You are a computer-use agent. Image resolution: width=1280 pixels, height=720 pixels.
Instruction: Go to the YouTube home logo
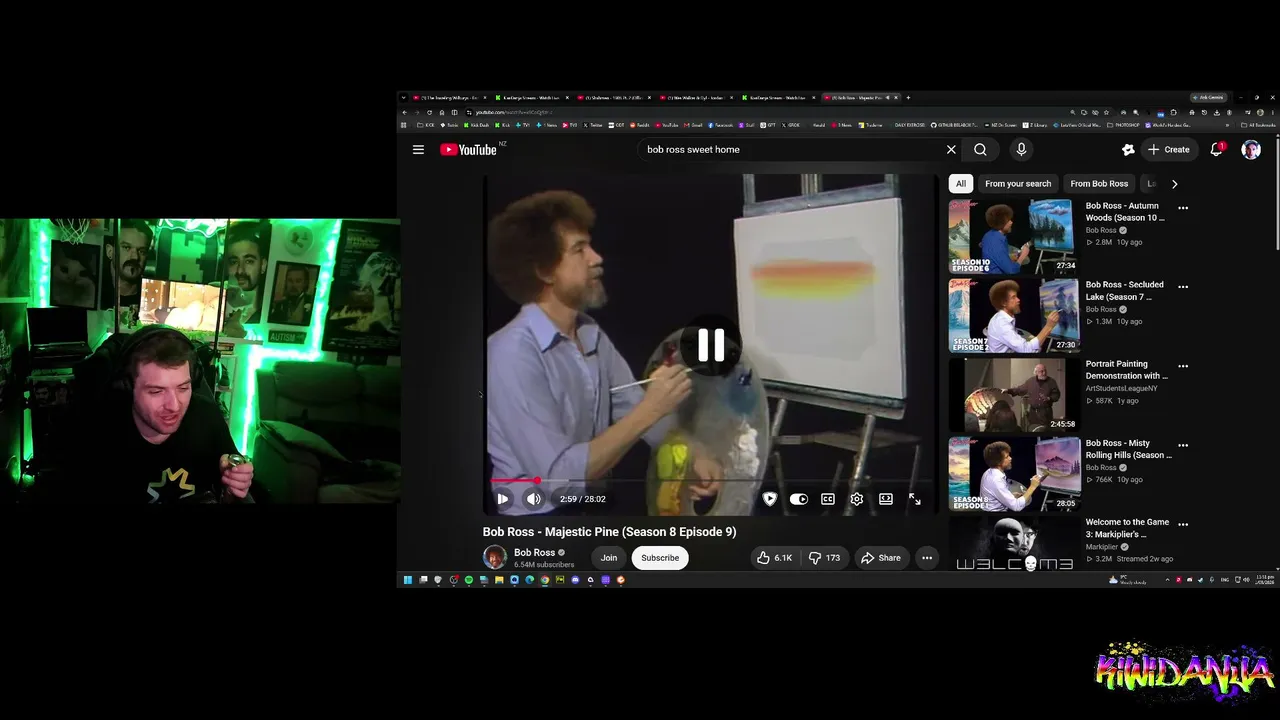468,150
